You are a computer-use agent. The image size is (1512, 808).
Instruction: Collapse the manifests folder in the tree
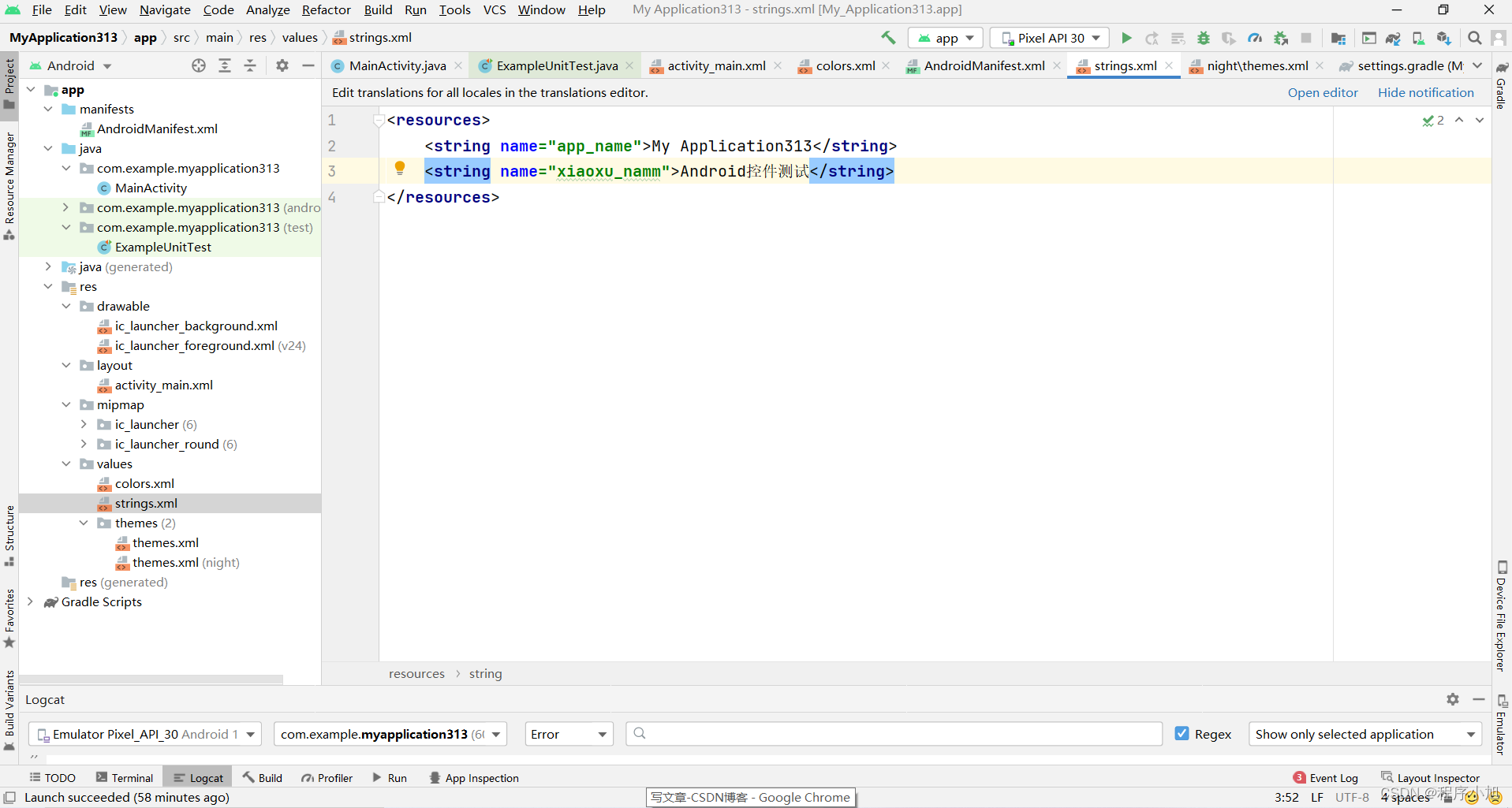(x=48, y=109)
